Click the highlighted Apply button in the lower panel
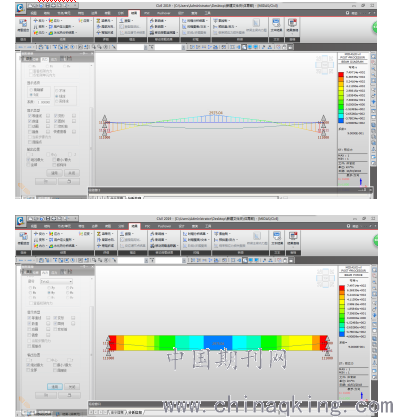This screenshot has height=417, width=393. [x=55, y=387]
